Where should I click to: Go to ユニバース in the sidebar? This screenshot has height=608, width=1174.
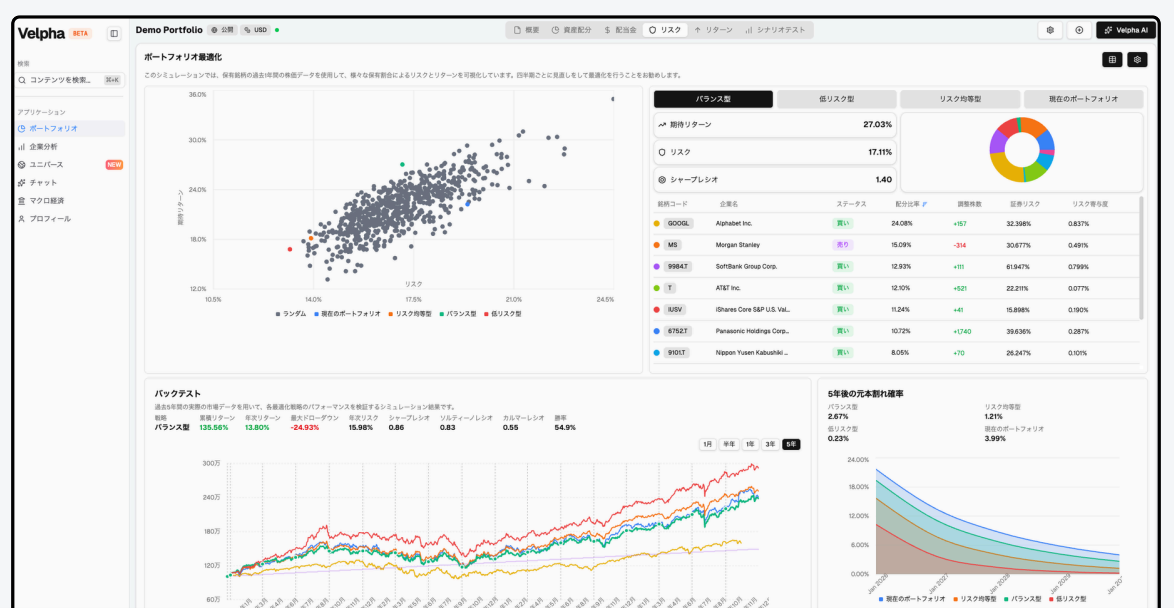click(46, 164)
